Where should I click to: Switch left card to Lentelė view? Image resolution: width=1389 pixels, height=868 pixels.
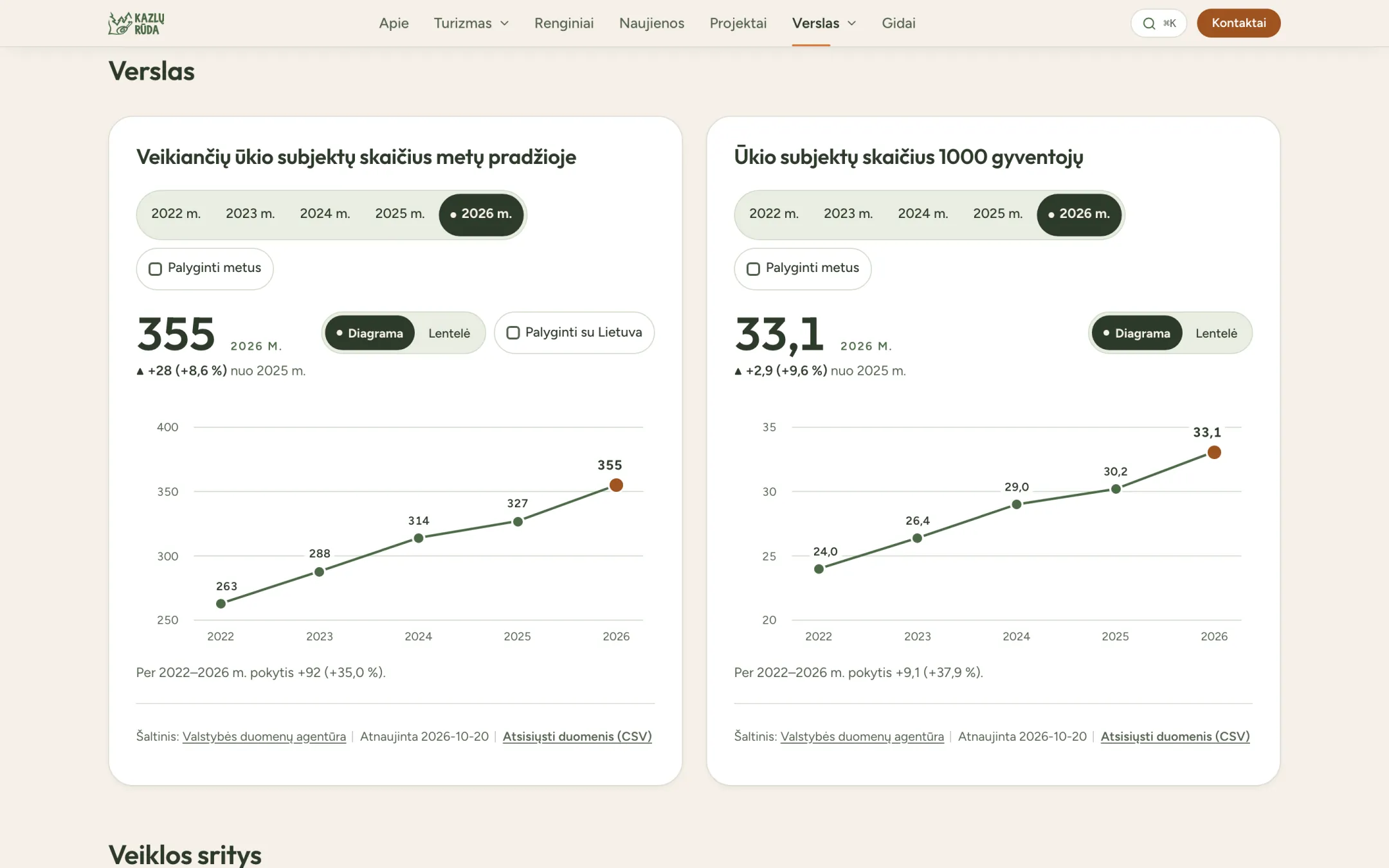(449, 333)
